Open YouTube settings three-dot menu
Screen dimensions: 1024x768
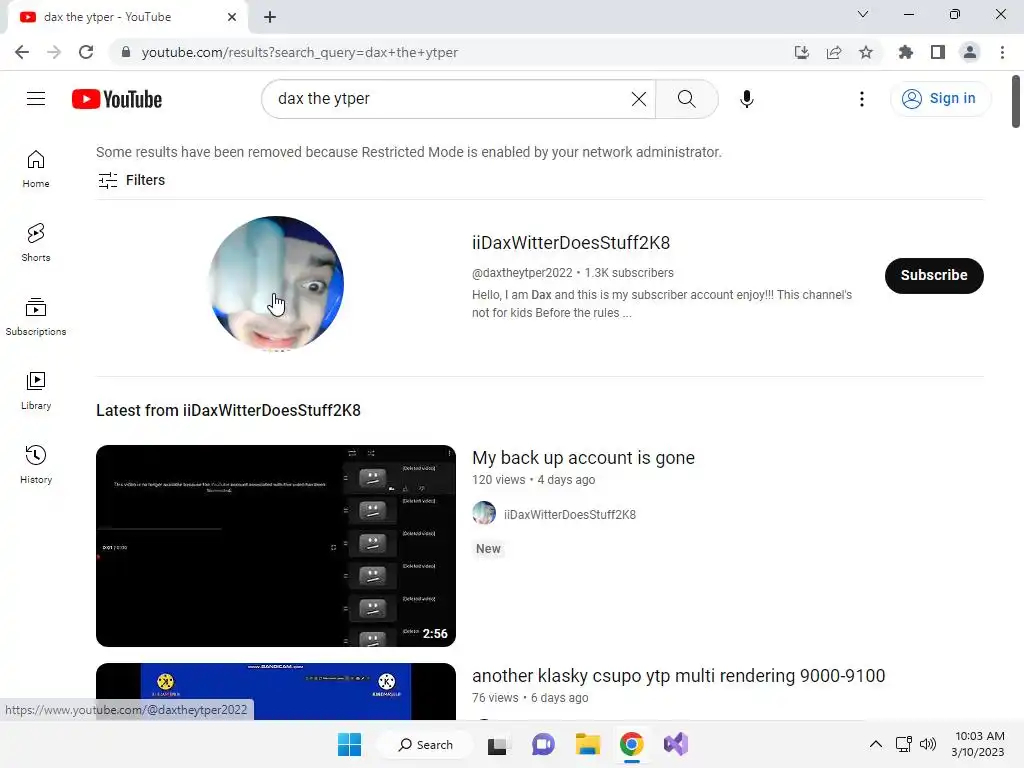click(x=861, y=99)
